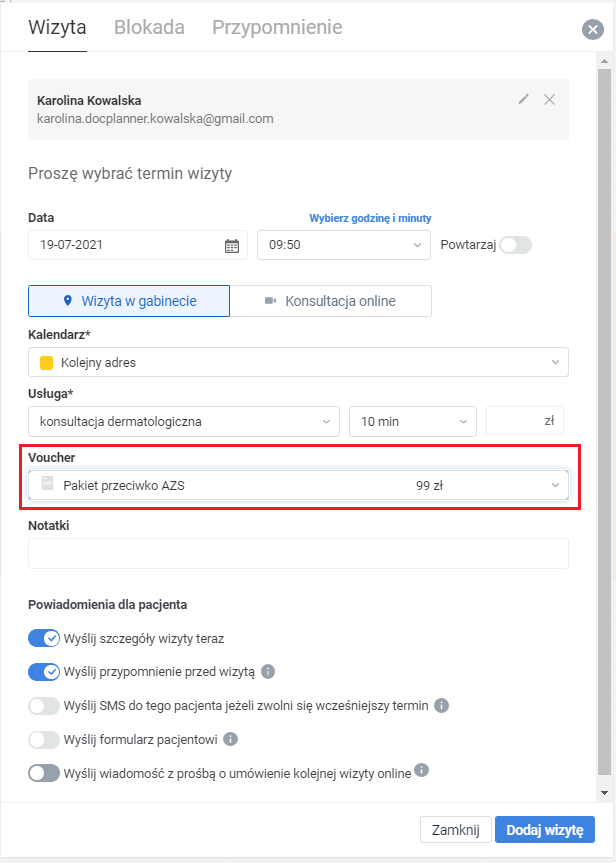The width and height of the screenshot is (616, 863).
Task: Open the calendar icon beside the Data field
Action: click(x=231, y=245)
